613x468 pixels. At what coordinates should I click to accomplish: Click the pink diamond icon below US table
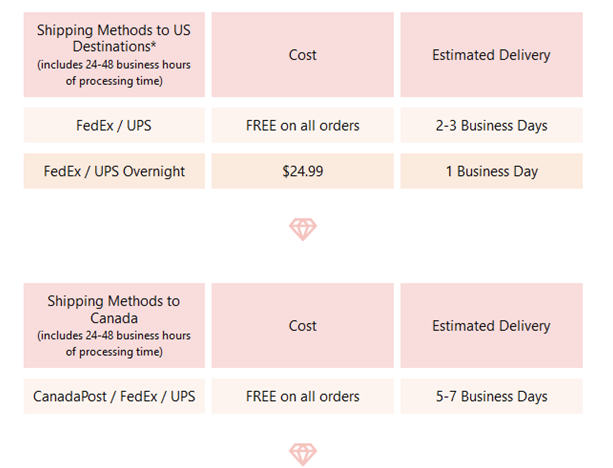303,229
